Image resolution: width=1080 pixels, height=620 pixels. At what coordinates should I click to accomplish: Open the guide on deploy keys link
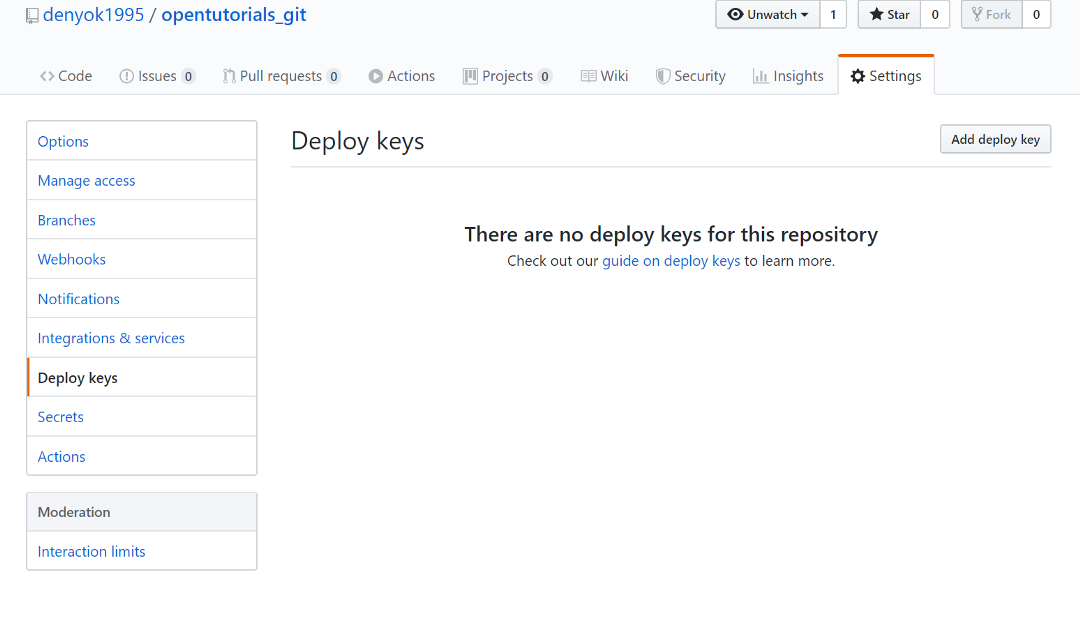click(671, 261)
